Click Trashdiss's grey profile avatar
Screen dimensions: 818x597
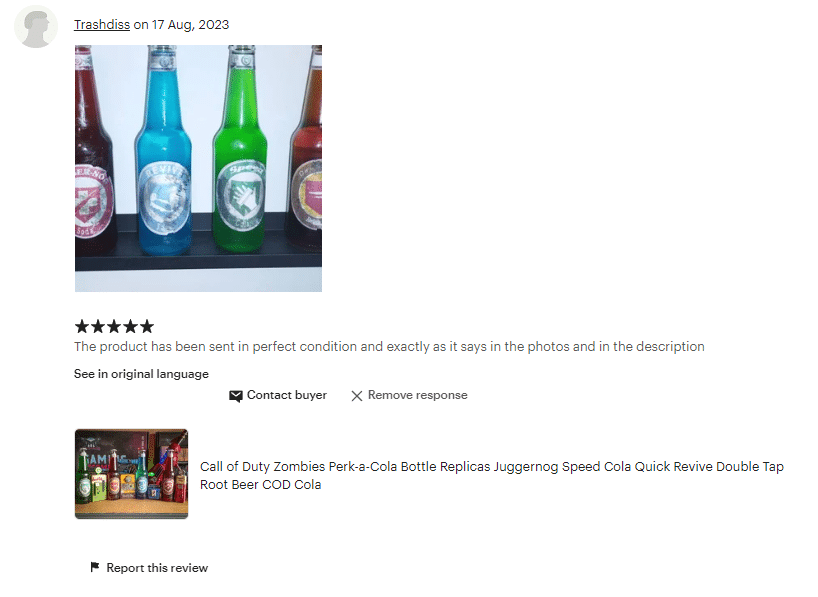pos(36,27)
